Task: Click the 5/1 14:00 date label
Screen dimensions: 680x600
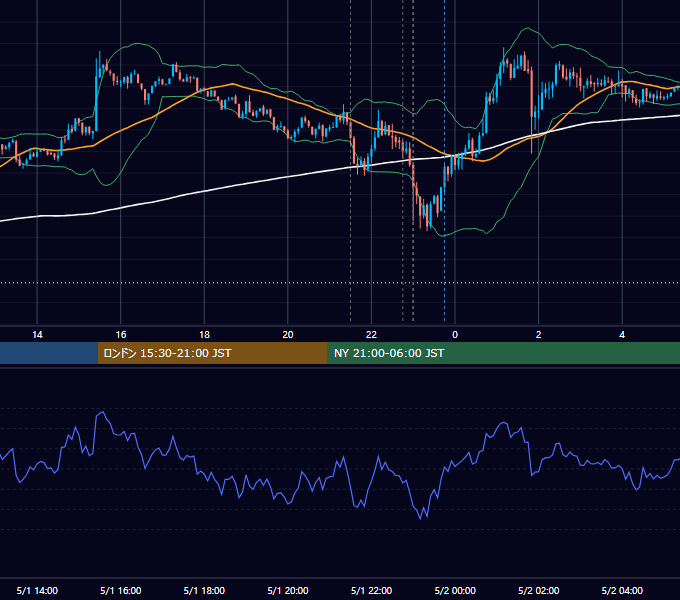Action: (37, 590)
